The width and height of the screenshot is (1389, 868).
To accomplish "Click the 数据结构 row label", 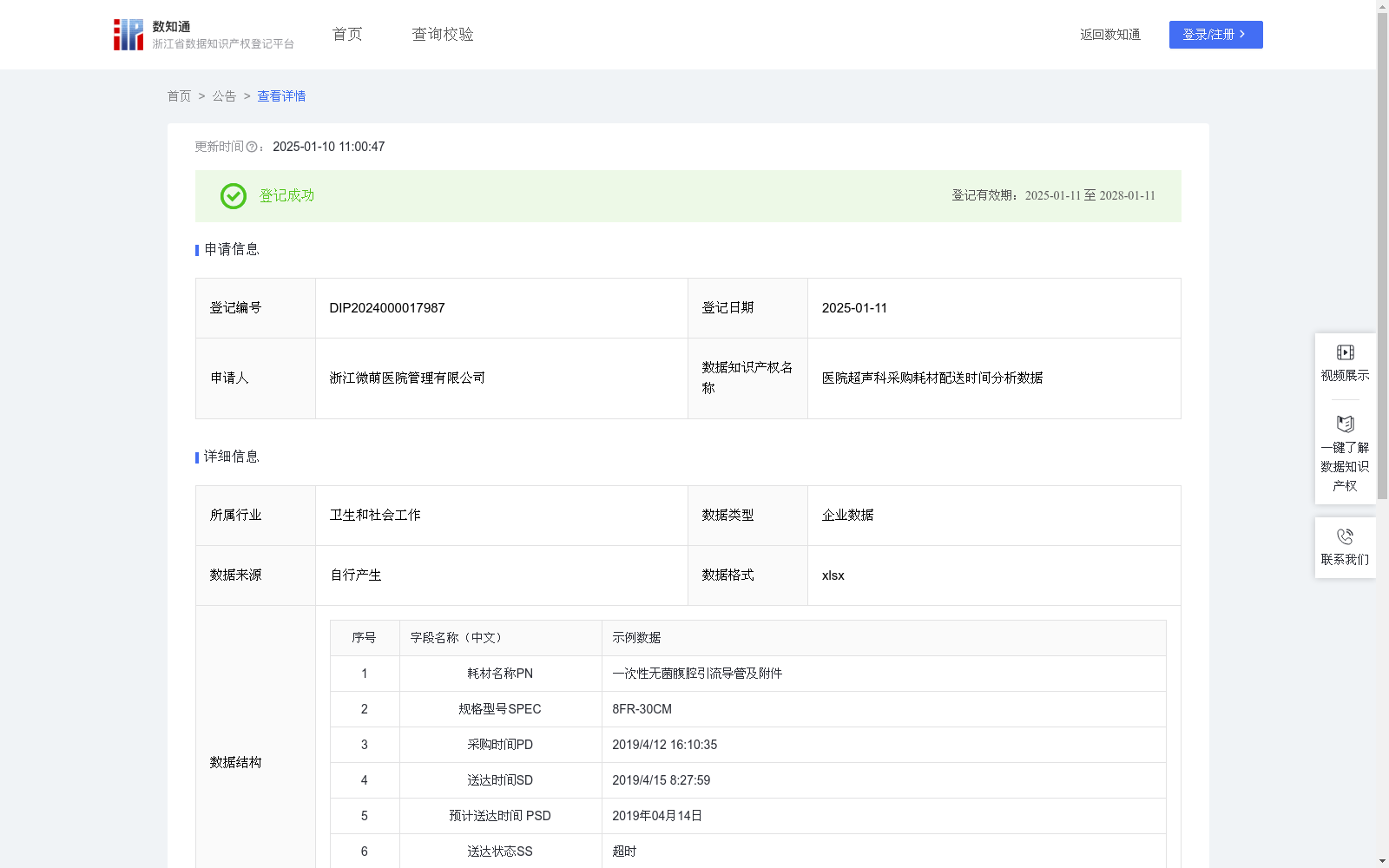I will (235, 763).
